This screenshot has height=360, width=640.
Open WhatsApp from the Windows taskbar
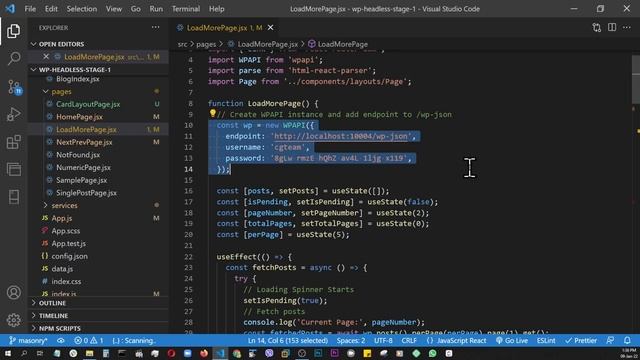pyautogui.click(x=432, y=353)
